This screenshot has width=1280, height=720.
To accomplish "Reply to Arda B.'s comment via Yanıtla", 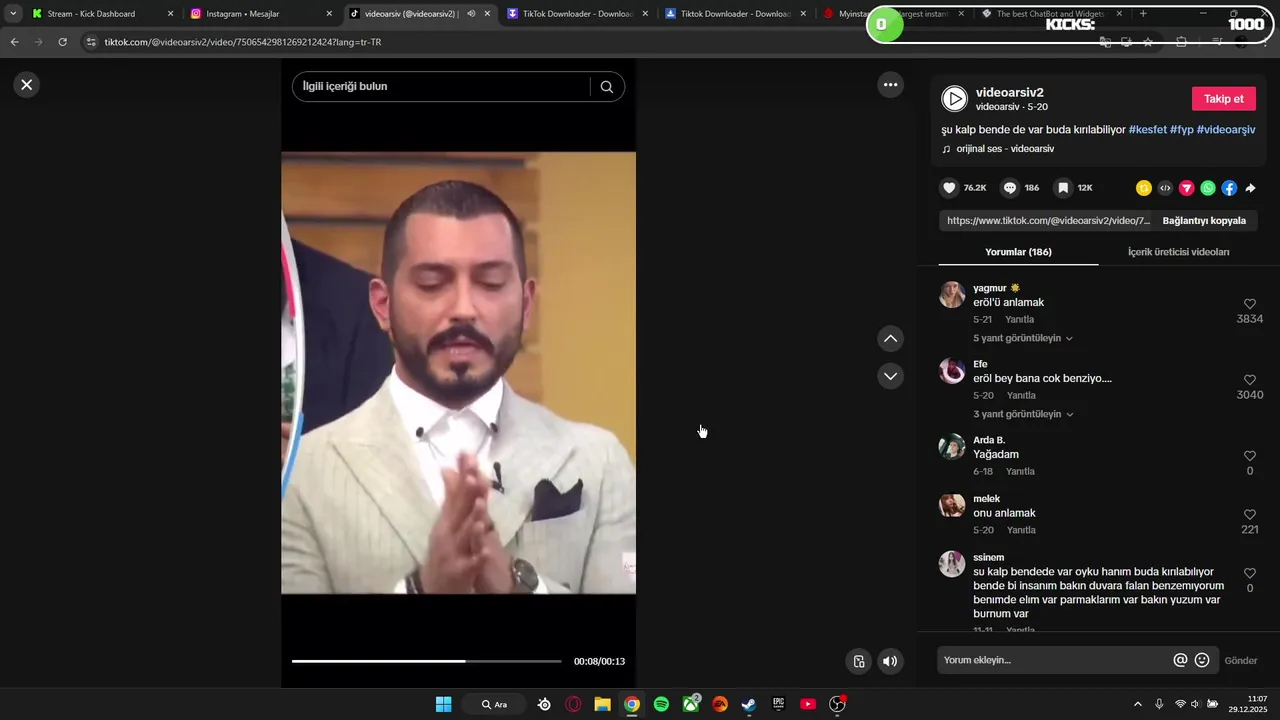I will (x=1020, y=472).
